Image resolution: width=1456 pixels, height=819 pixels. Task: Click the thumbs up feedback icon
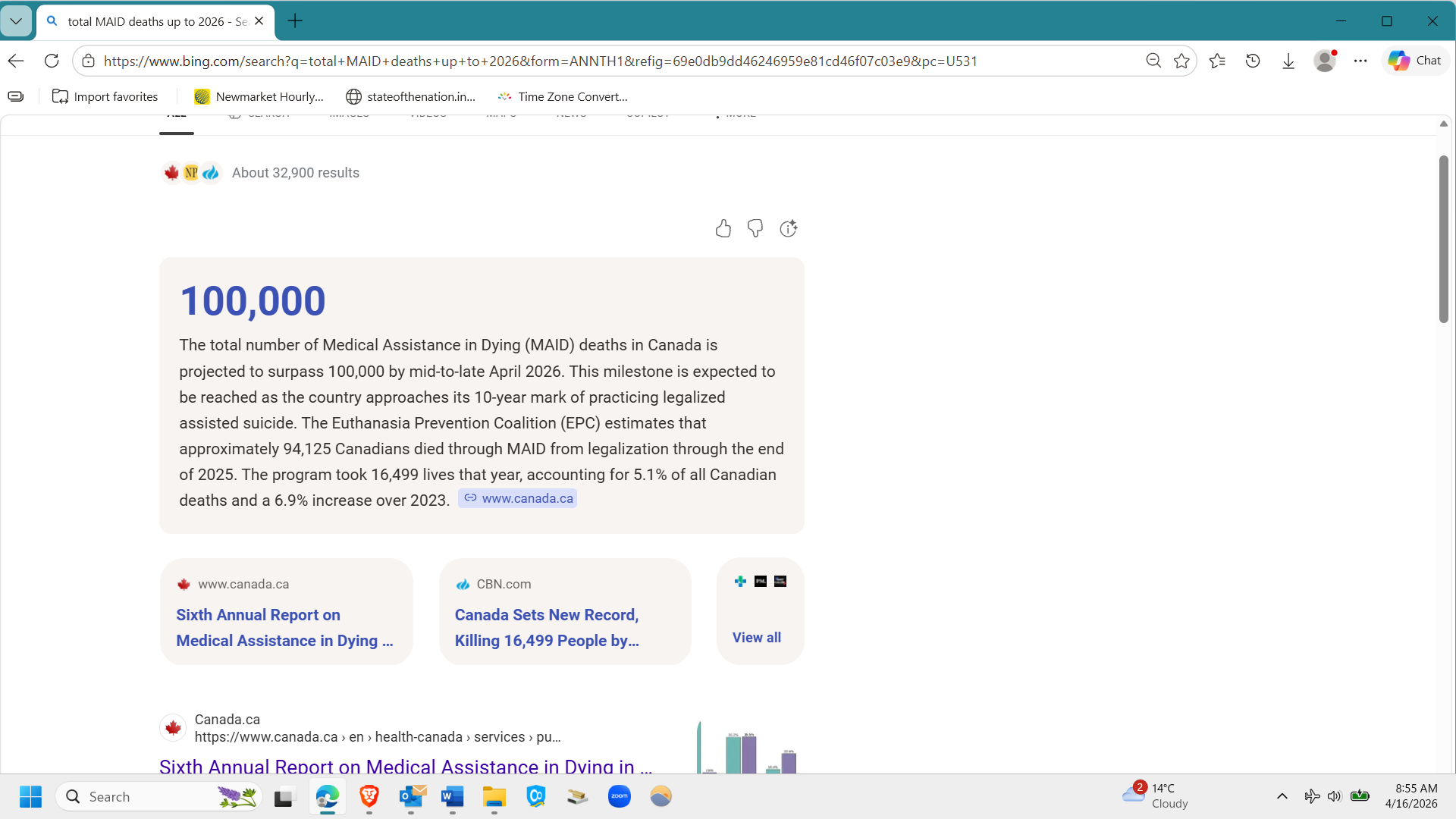(x=723, y=228)
